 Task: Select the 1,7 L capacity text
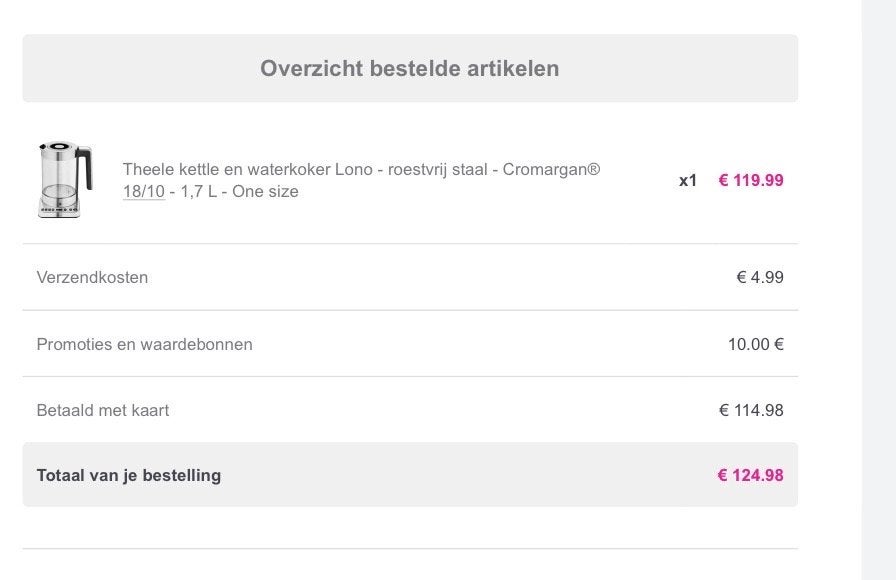point(198,191)
